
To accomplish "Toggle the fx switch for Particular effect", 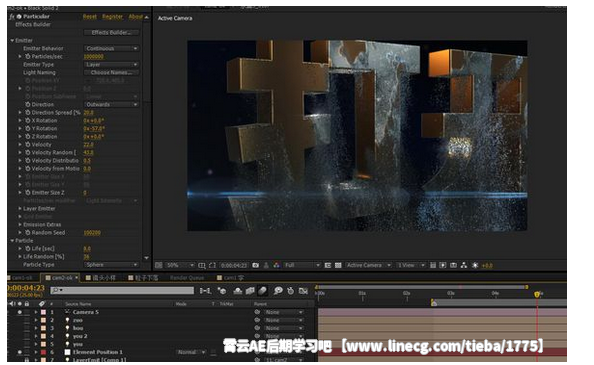I will [x=11, y=17].
